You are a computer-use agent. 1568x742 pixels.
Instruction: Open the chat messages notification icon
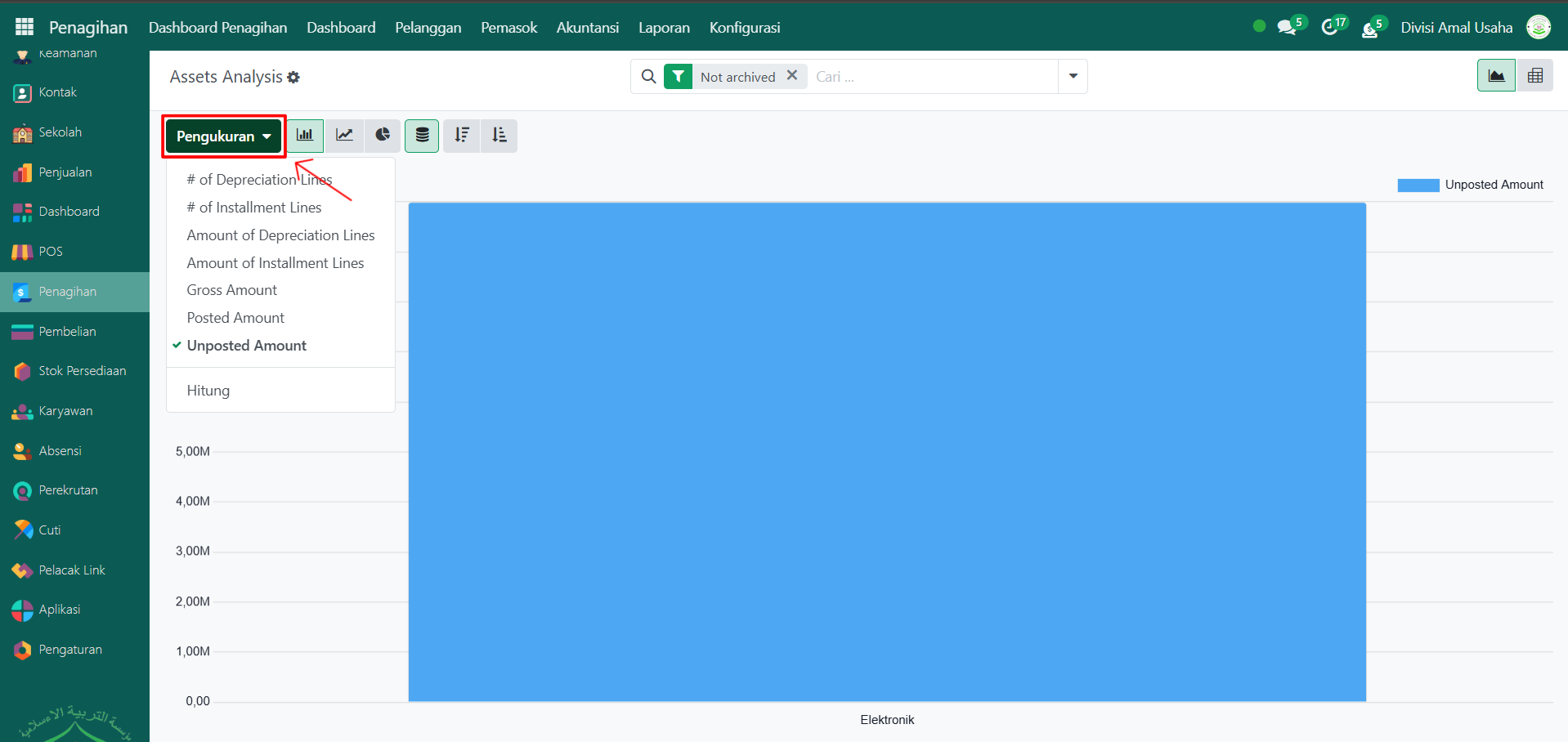pyautogui.click(x=1287, y=28)
